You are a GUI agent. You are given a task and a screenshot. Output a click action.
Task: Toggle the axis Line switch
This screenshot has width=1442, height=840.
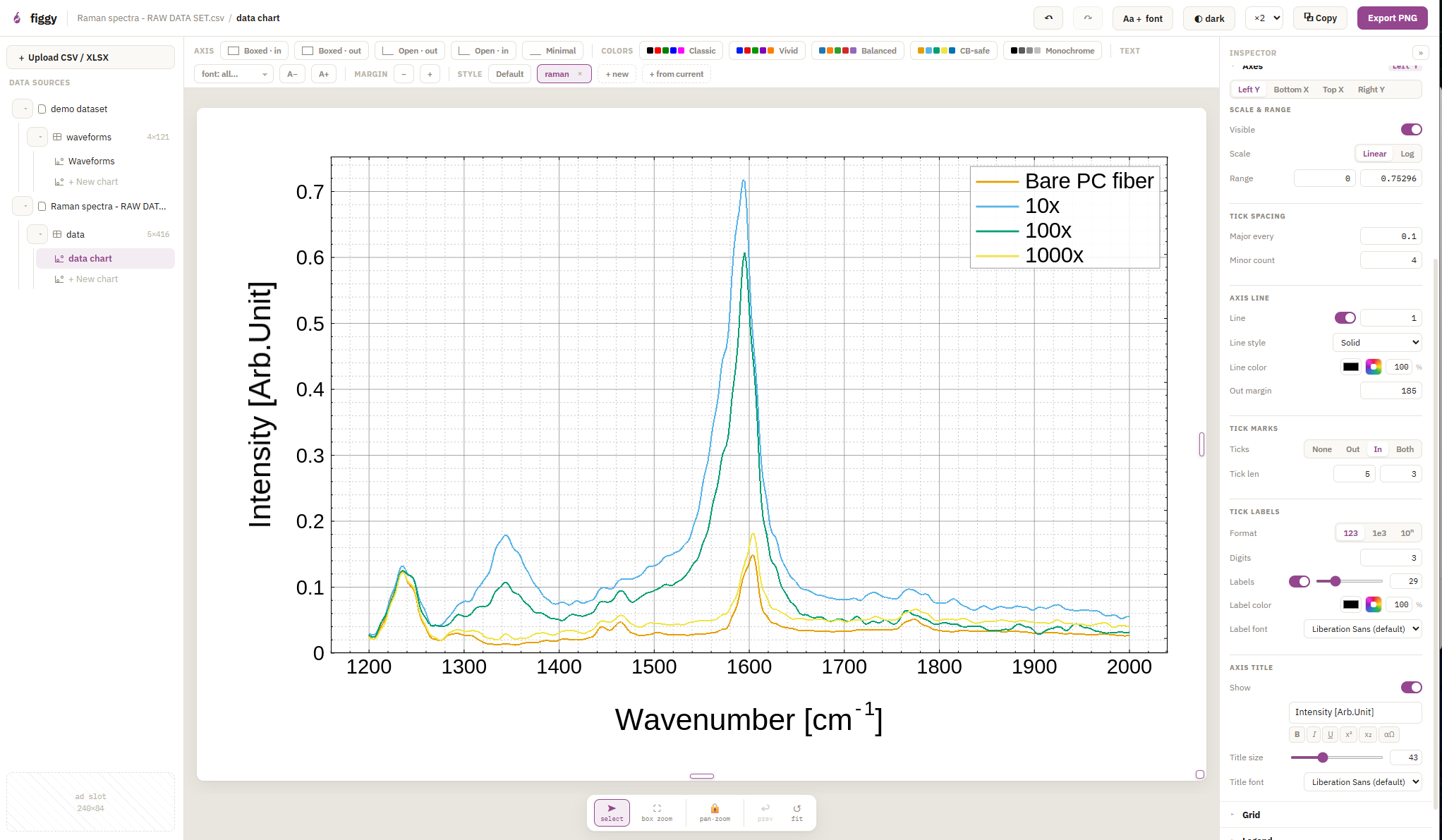[1345, 318]
